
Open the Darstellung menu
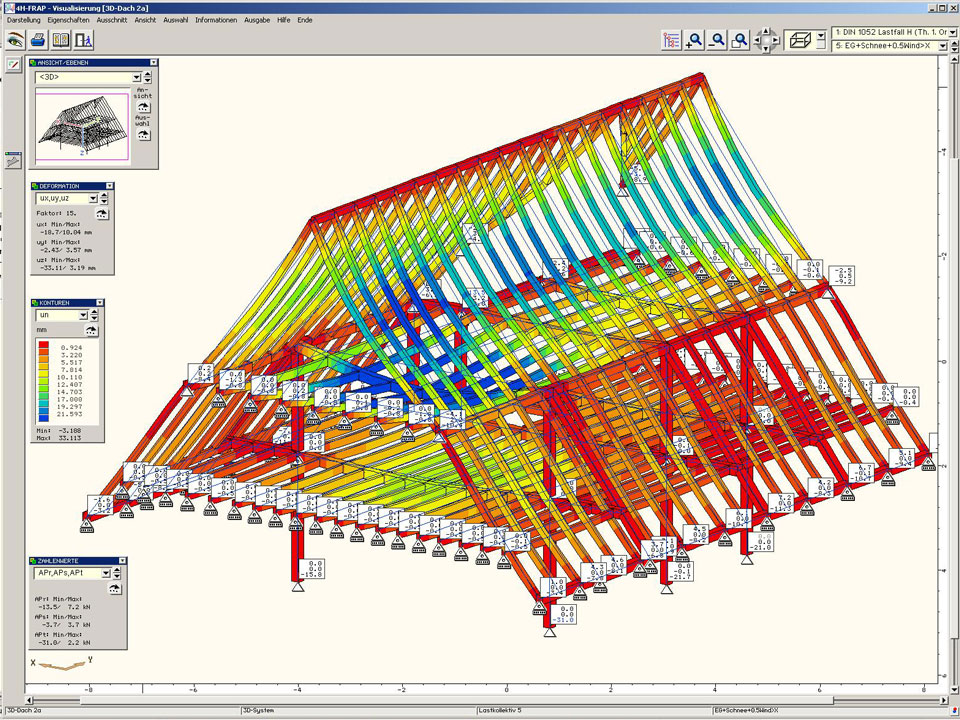(x=24, y=20)
